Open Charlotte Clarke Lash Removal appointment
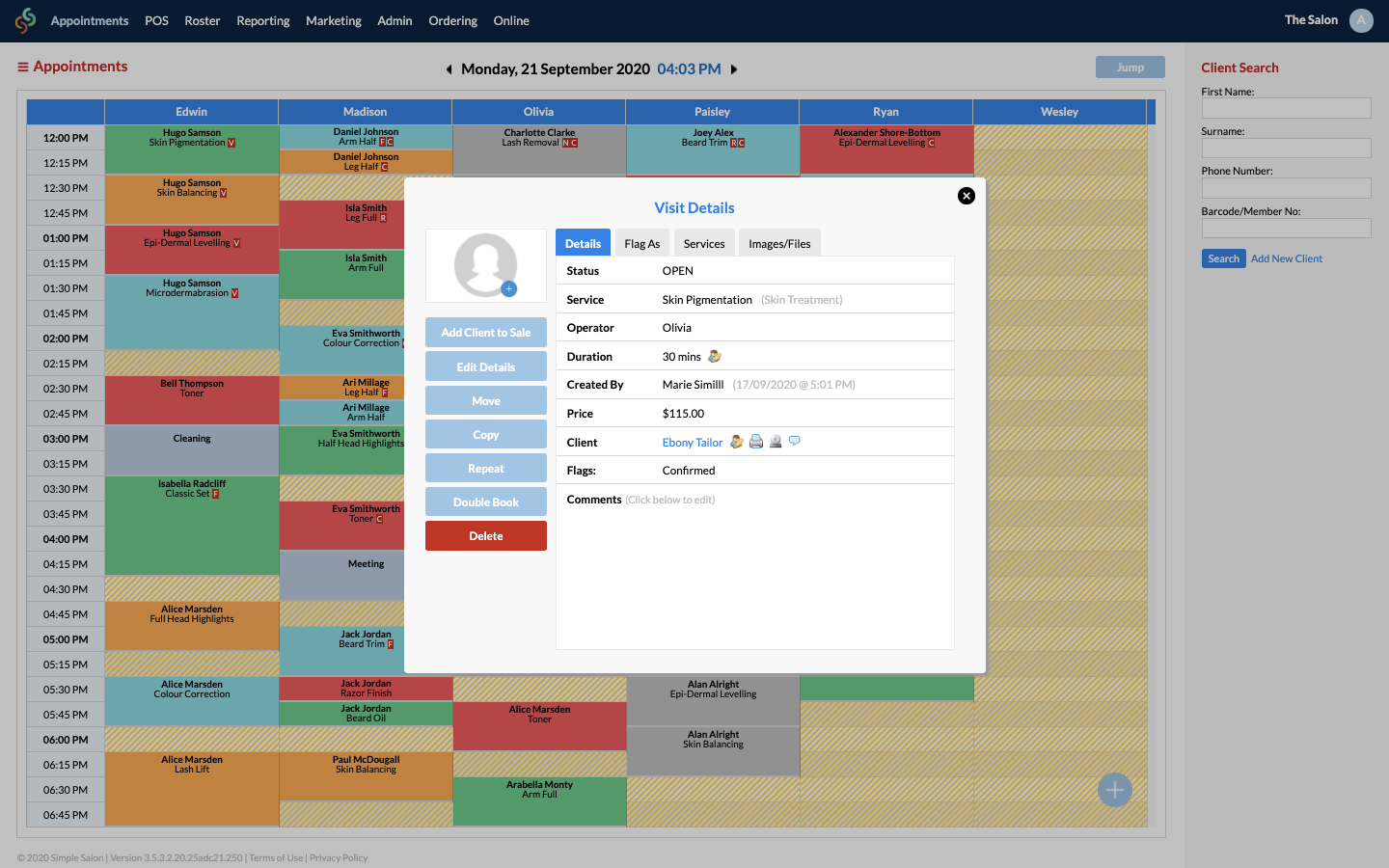 coord(539,149)
